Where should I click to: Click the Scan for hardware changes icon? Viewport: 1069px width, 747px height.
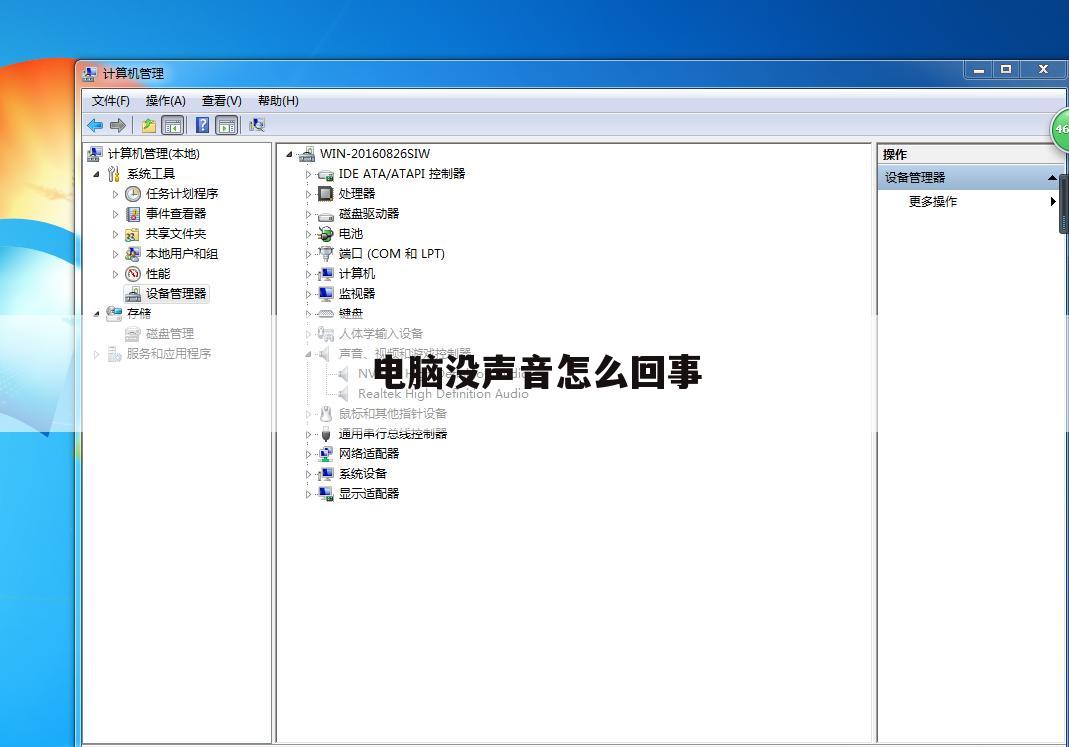(x=256, y=125)
